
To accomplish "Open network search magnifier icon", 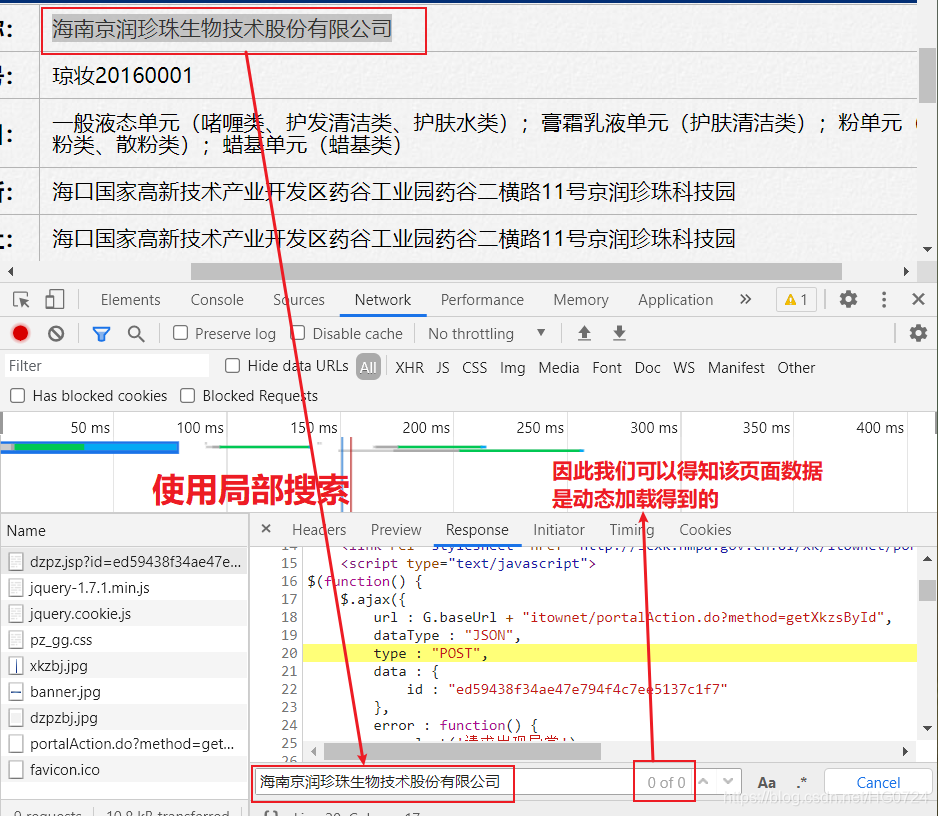I will pyautogui.click(x=136, y=333).
